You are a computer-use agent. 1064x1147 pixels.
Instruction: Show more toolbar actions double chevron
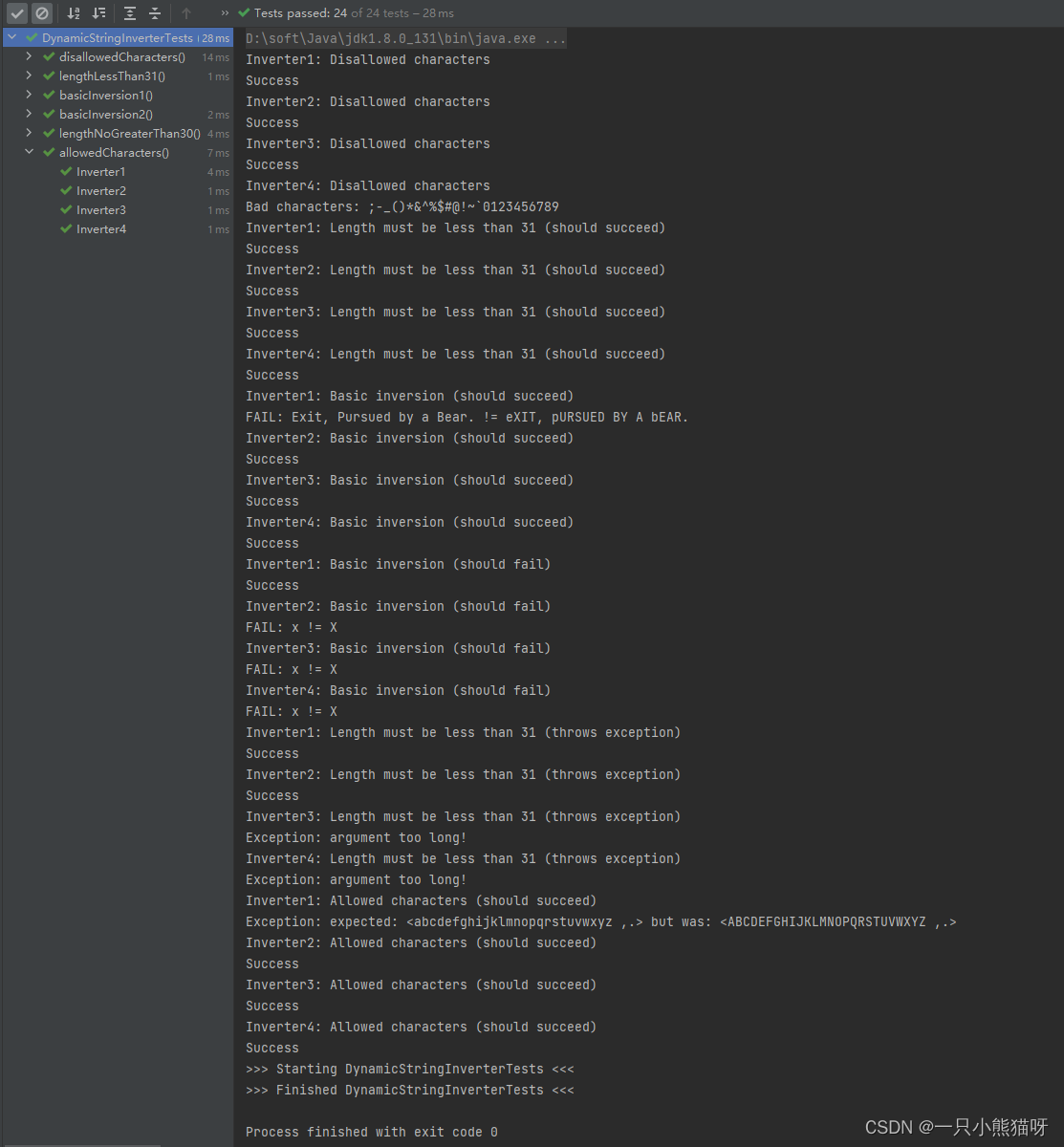[x=225, y=13]
